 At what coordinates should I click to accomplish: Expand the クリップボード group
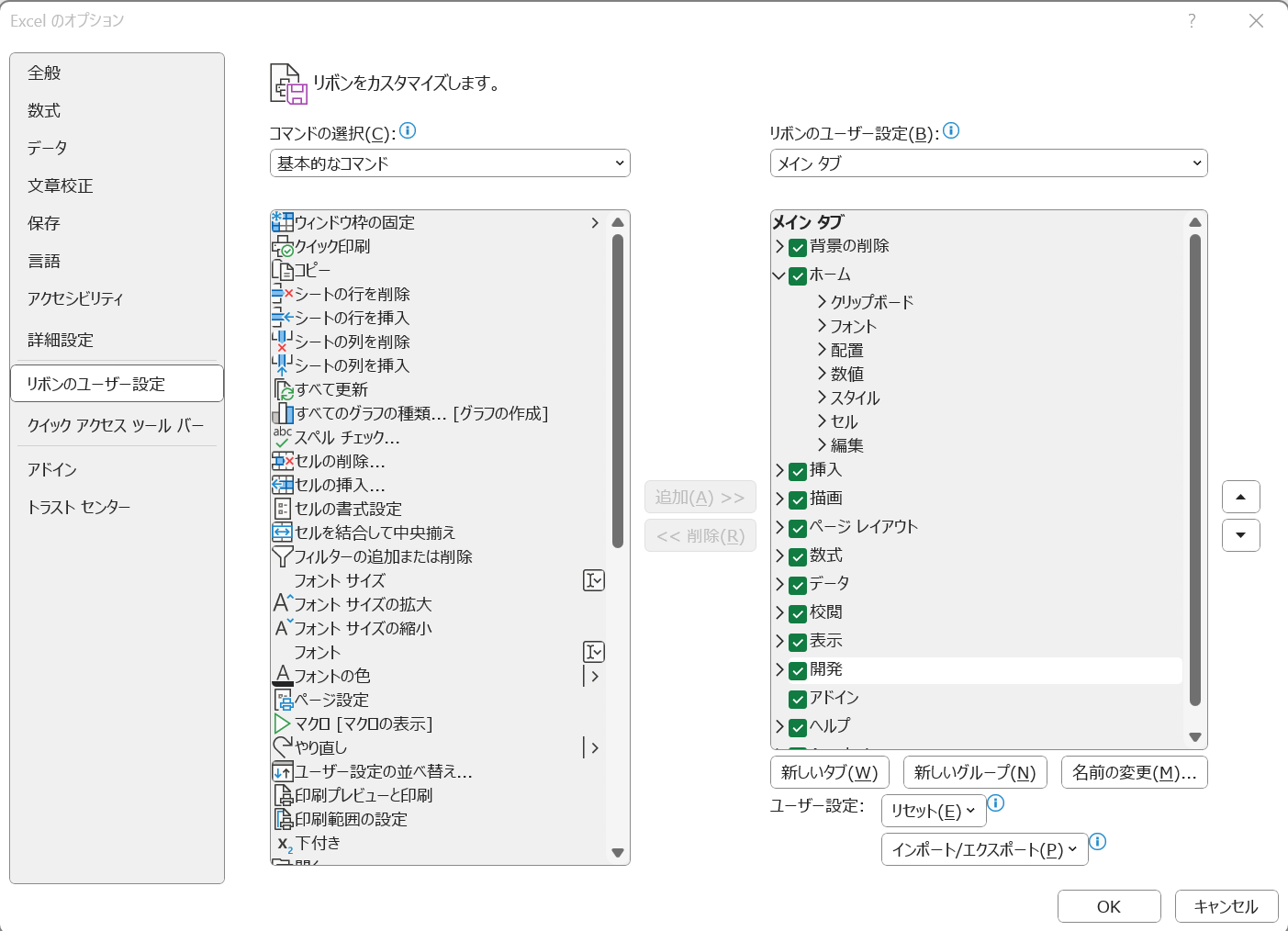point(822,301)
